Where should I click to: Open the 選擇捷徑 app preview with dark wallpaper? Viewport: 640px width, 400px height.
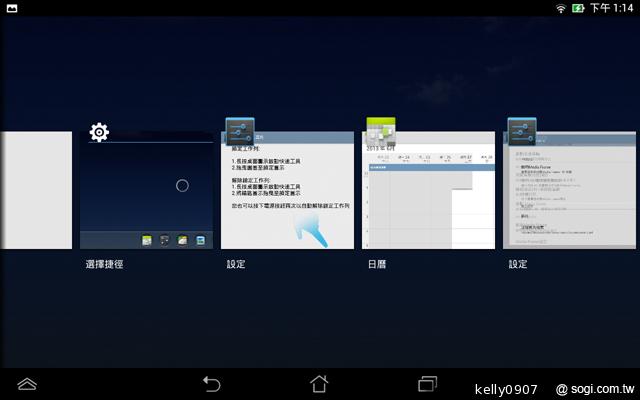coord(147,190)
